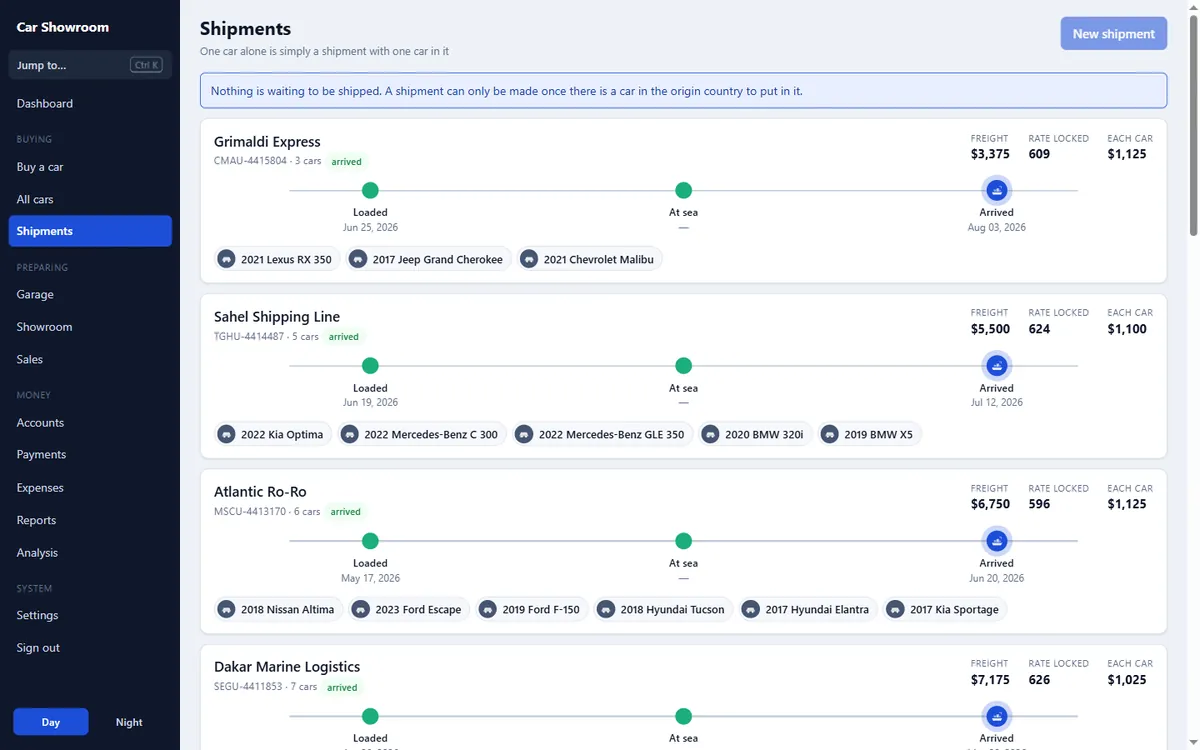Open the All cars list

90,199
